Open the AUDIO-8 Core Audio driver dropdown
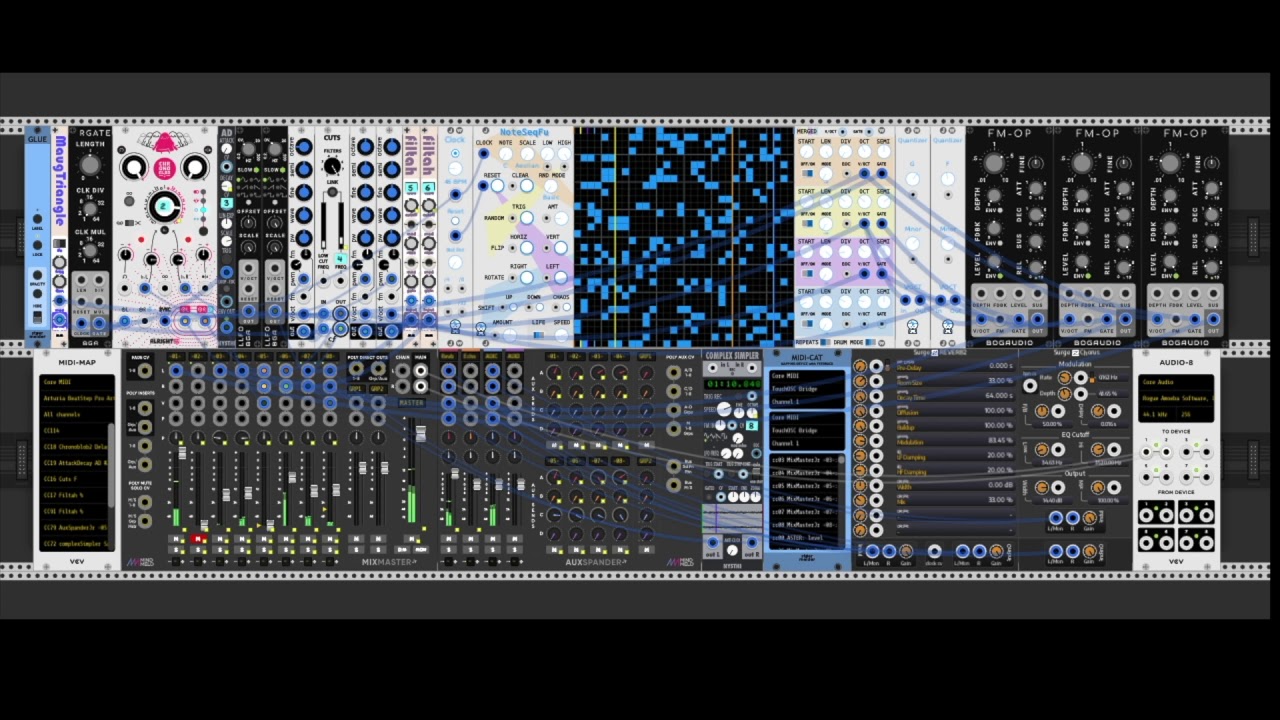Screen dimensions: 1280x720 1176,383
